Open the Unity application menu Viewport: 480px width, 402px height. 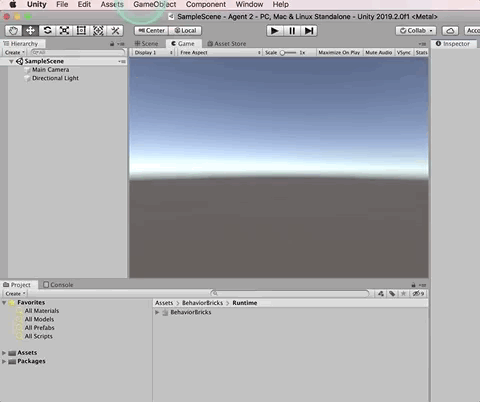[x=37, y=4]
